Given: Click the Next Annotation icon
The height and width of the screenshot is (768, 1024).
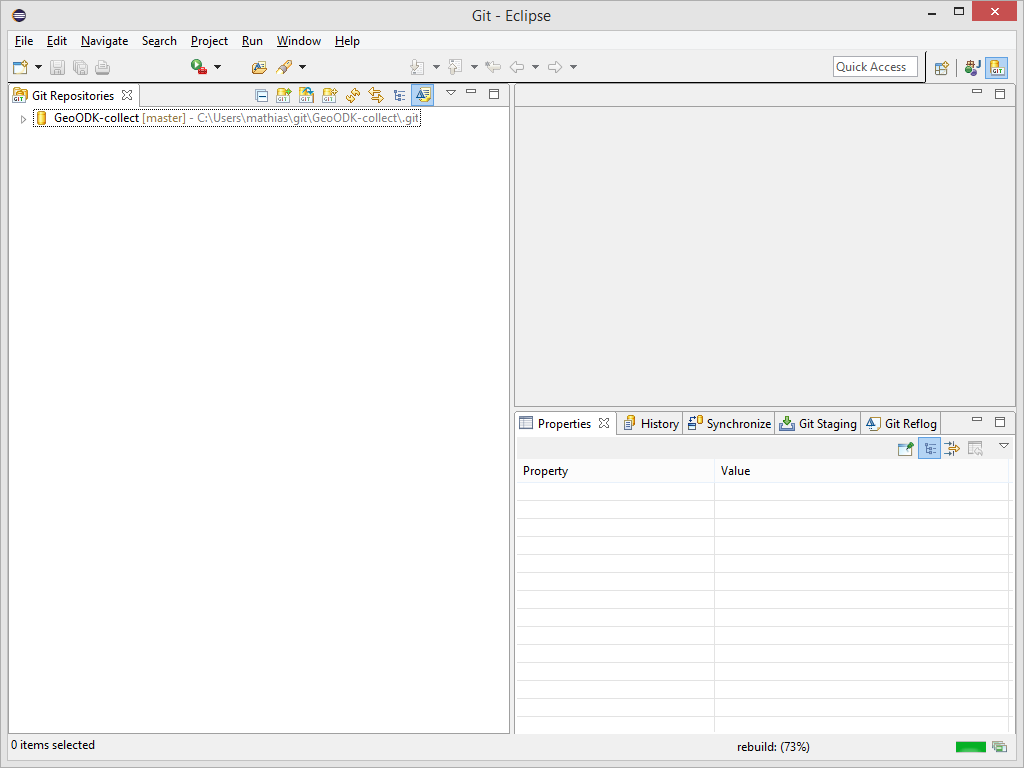Looking at the screenshot, I should [417, 67].
